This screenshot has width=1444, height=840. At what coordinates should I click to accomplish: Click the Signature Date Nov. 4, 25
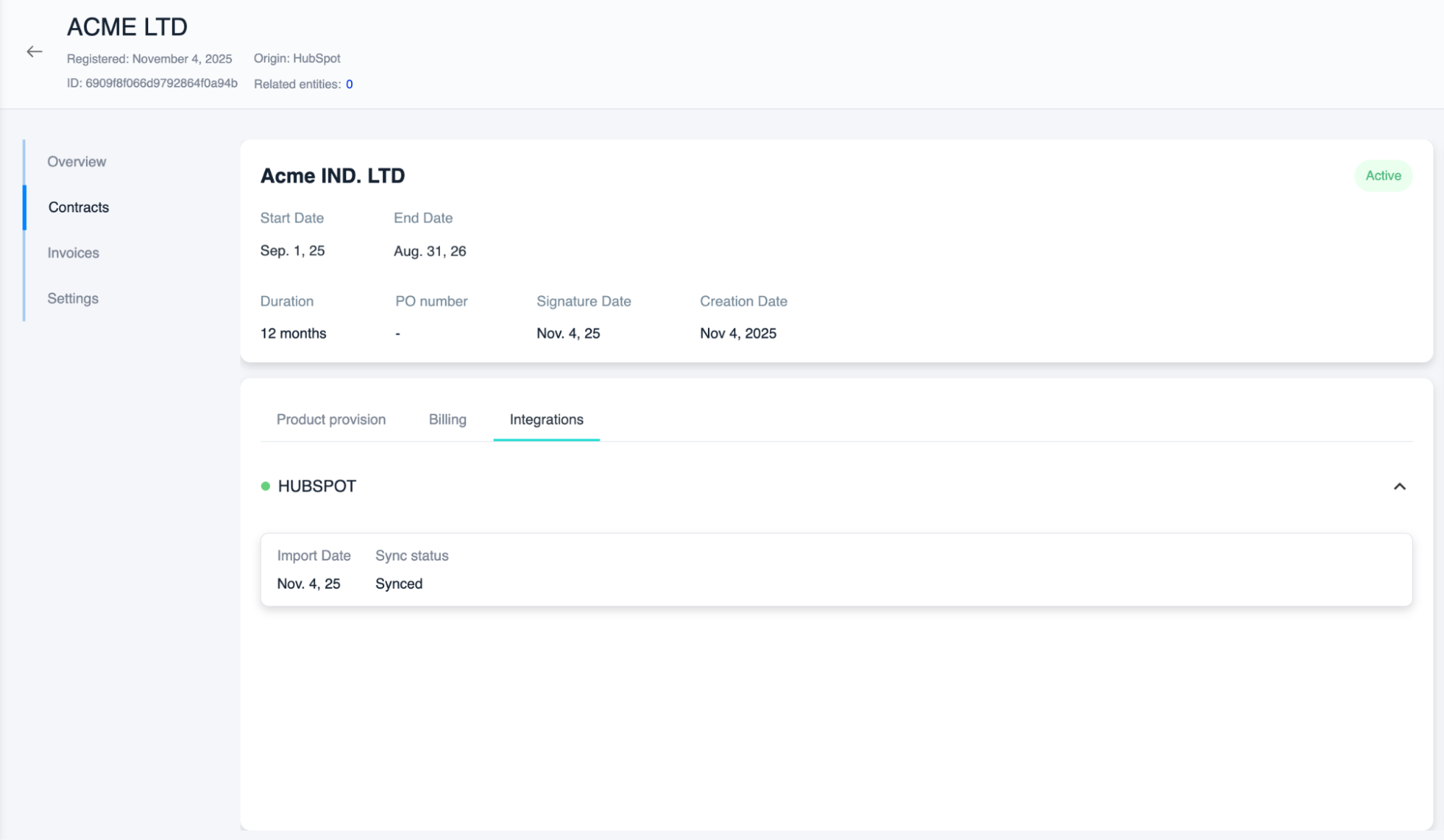(568, 333)
